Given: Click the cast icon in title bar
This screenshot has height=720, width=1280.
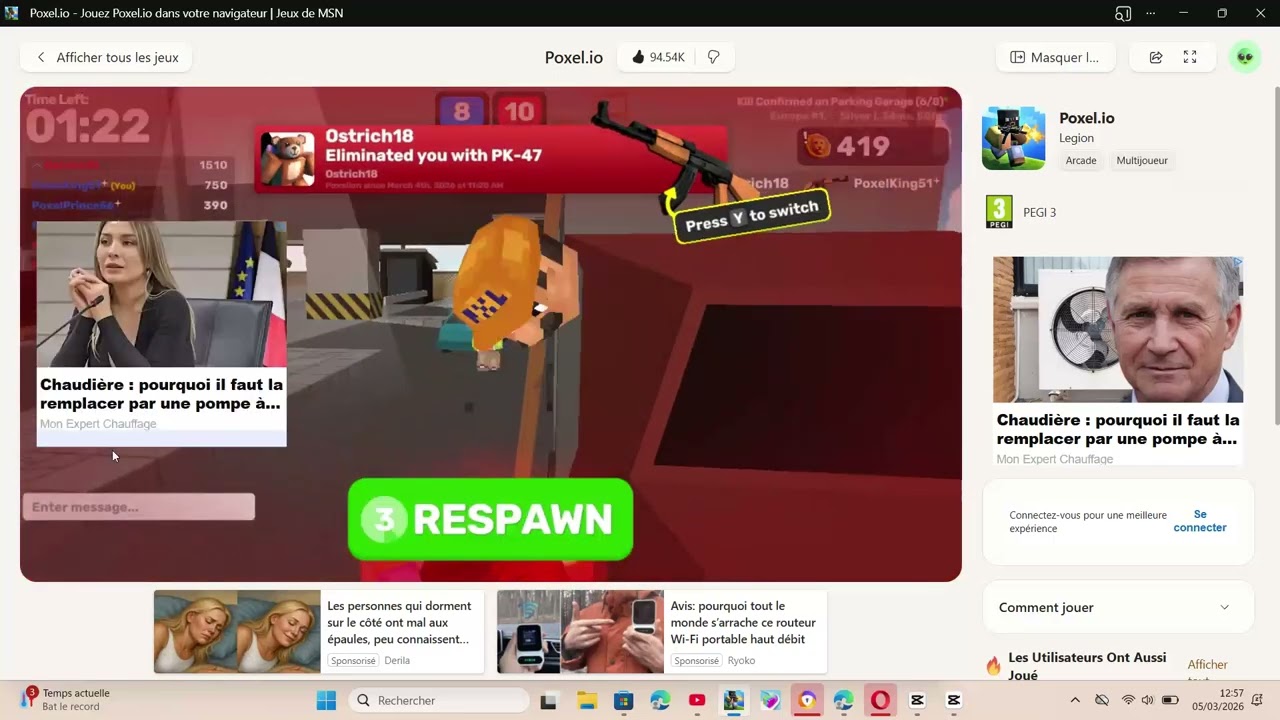Looking at the screenshot, I should tap(1123, 13).
